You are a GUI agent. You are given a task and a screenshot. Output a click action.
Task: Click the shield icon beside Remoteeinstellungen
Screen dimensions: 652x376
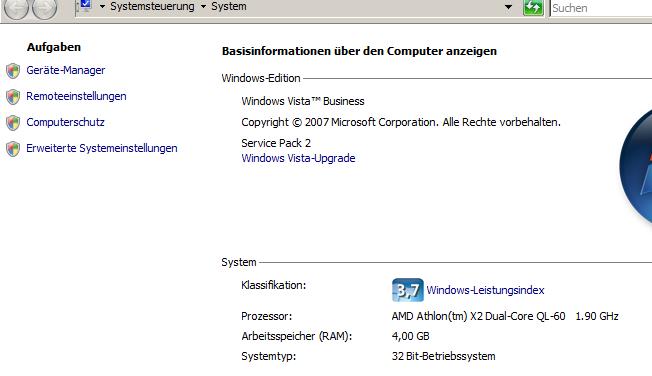[x=13, y=96]
